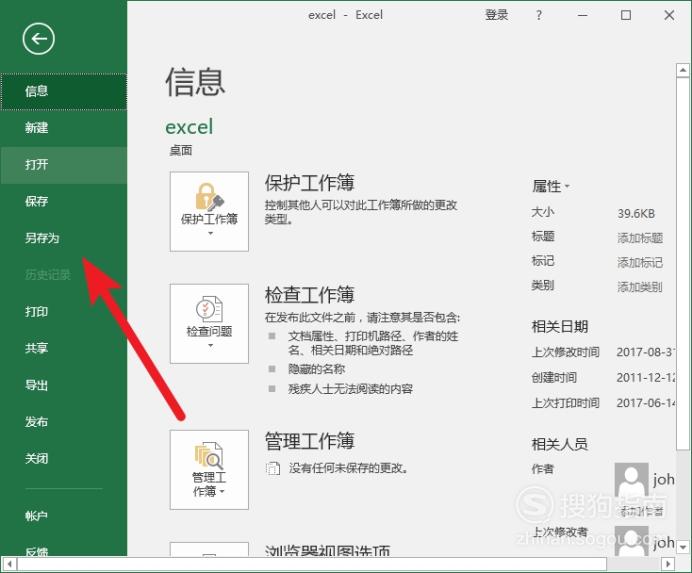
Task: Click the 隐藏的名称 bullet item
Action: [x=316, y=369]
